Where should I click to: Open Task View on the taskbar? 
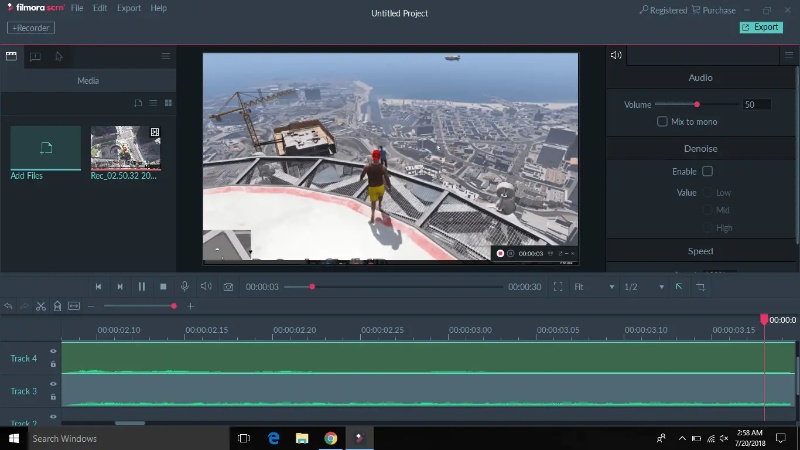[x=244, y=438]
